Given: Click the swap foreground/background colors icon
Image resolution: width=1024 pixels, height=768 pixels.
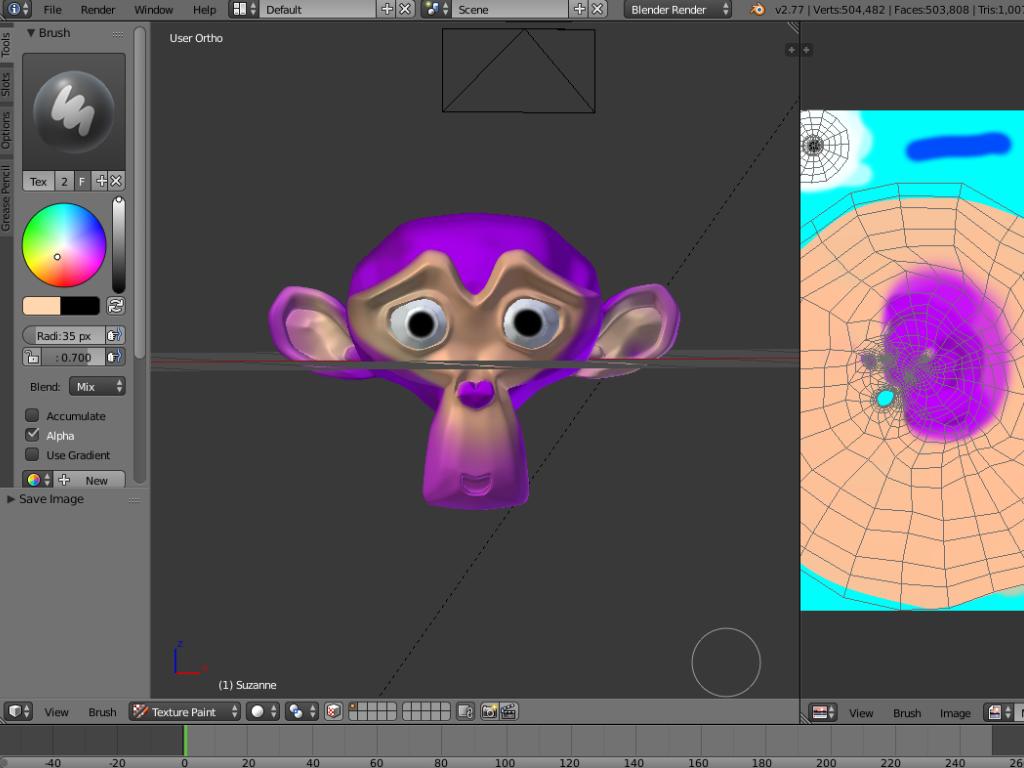Looking at the screenshot, I should (x=116, y=306).
